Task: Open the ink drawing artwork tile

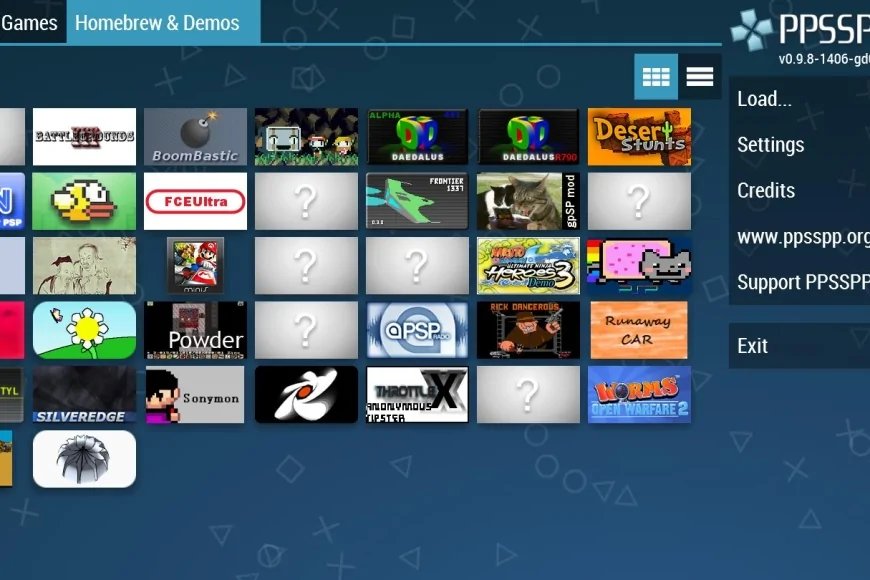Action: [84, 265]
